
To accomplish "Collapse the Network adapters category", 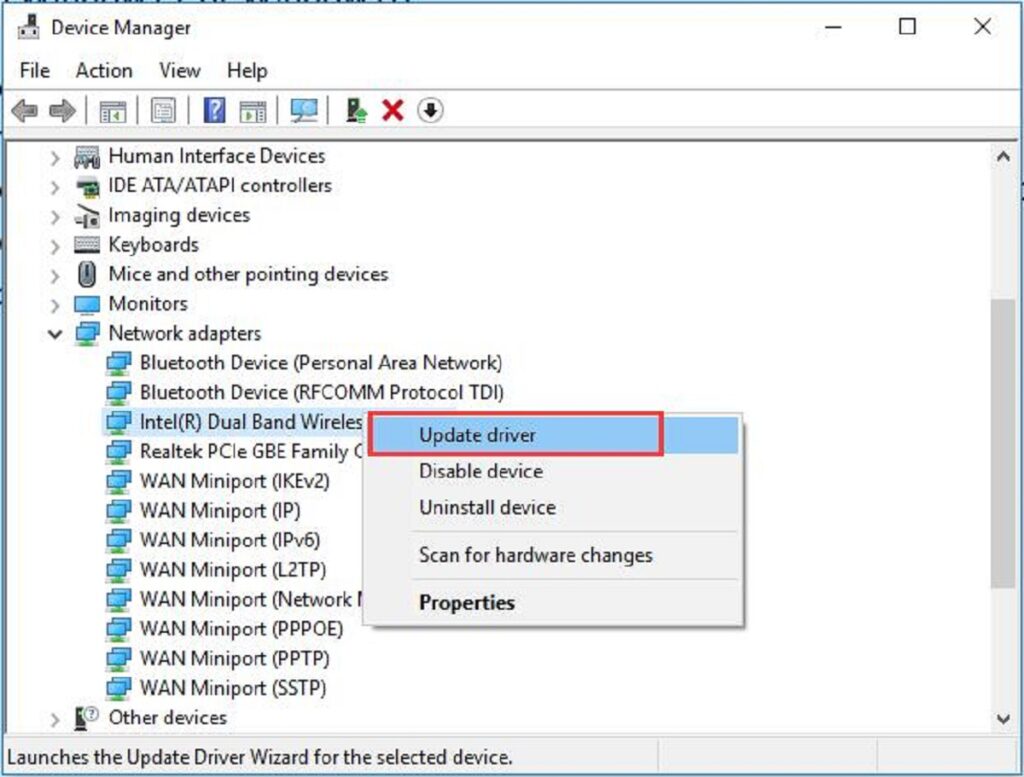I will coord(55,333).
